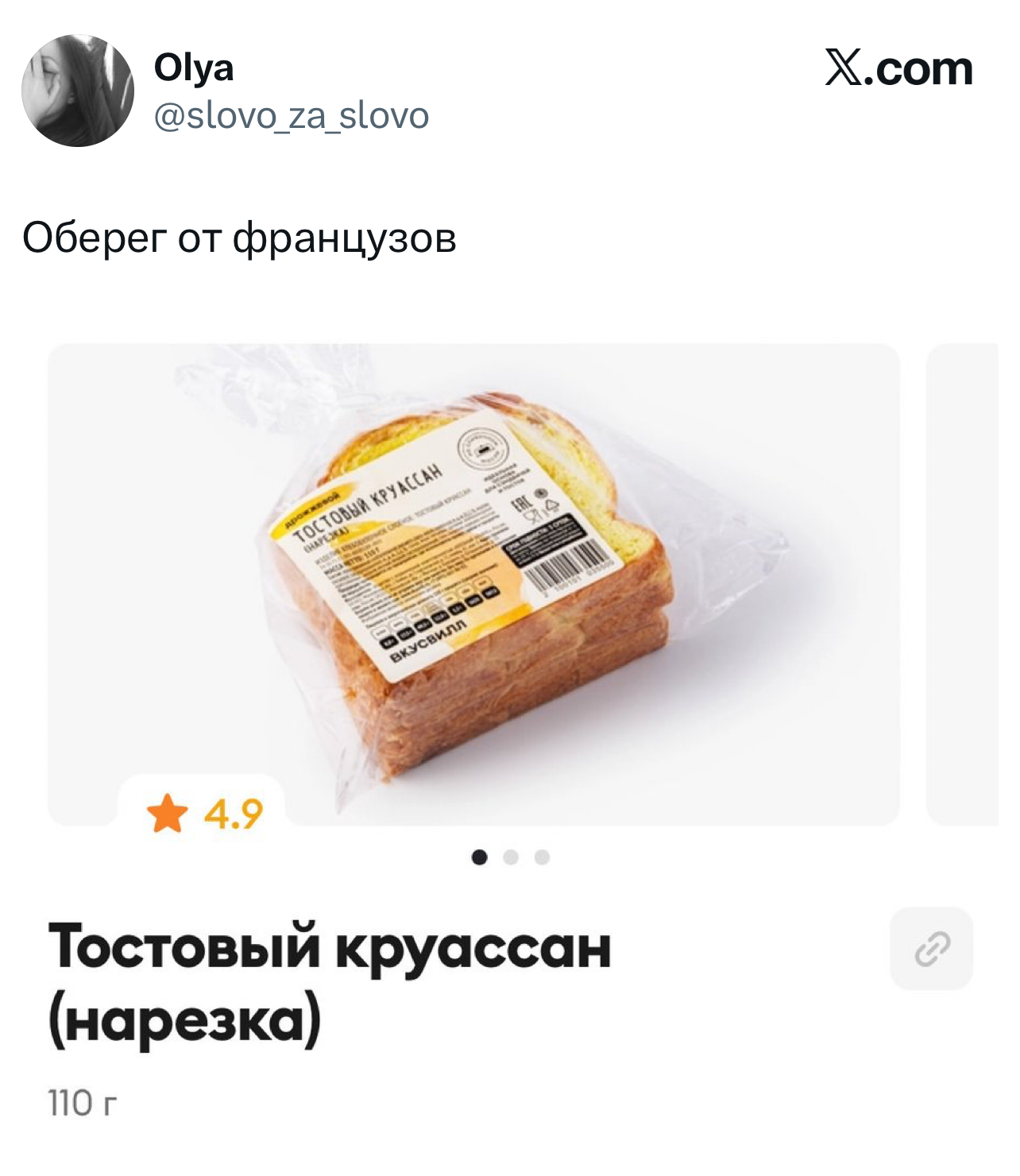The image size is (1020, 1176).
Task: Select the first carousel dot
Action: point(479,857)
